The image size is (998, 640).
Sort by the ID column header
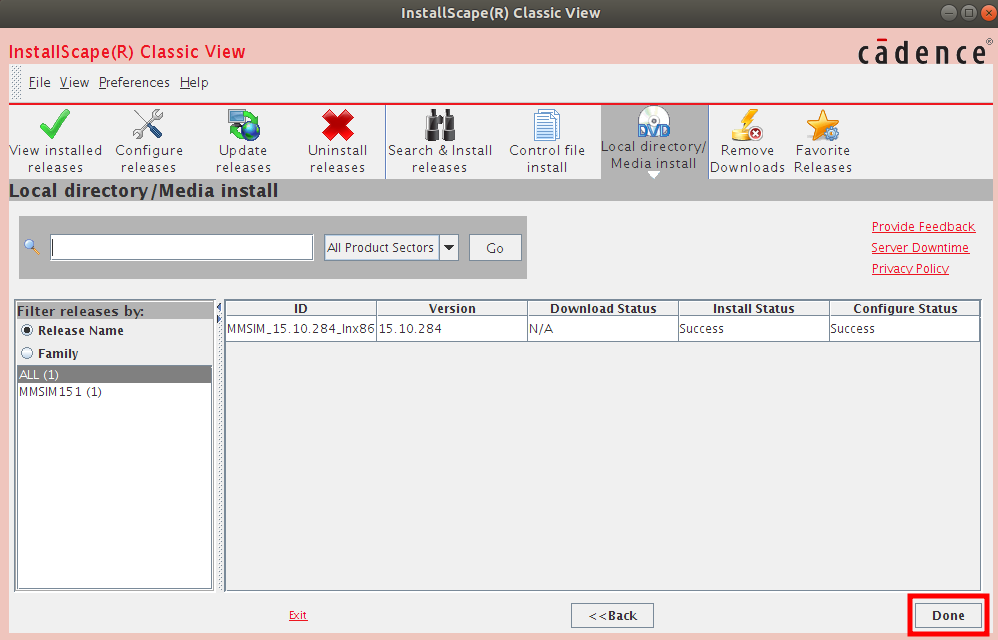click(x=301, y=308)
